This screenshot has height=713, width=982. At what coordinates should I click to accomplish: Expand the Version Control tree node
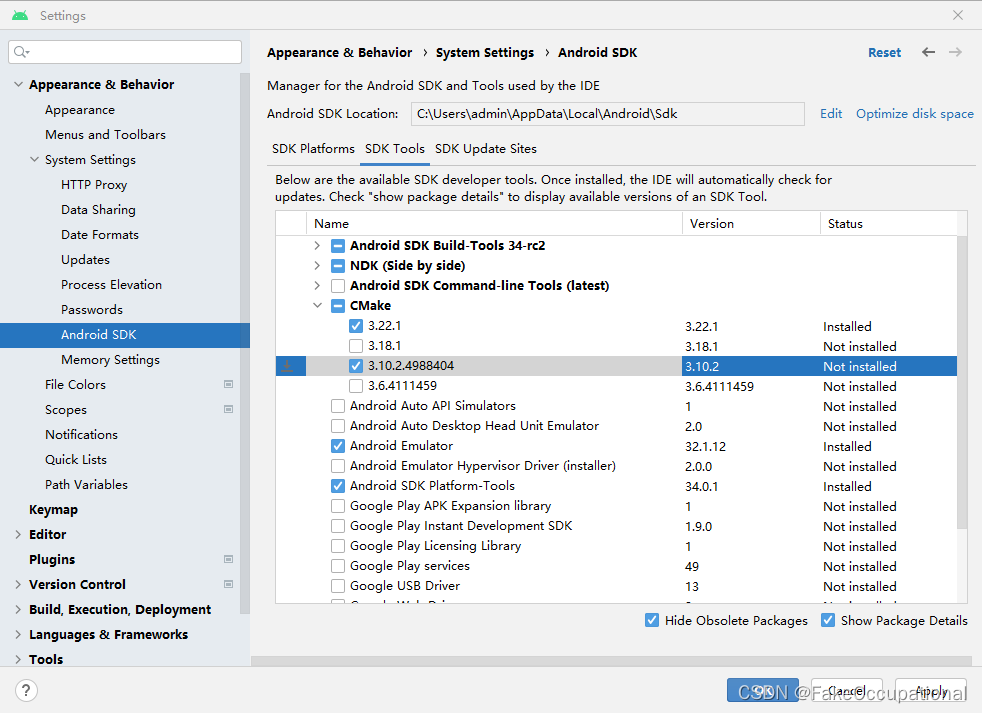point(18,585)
